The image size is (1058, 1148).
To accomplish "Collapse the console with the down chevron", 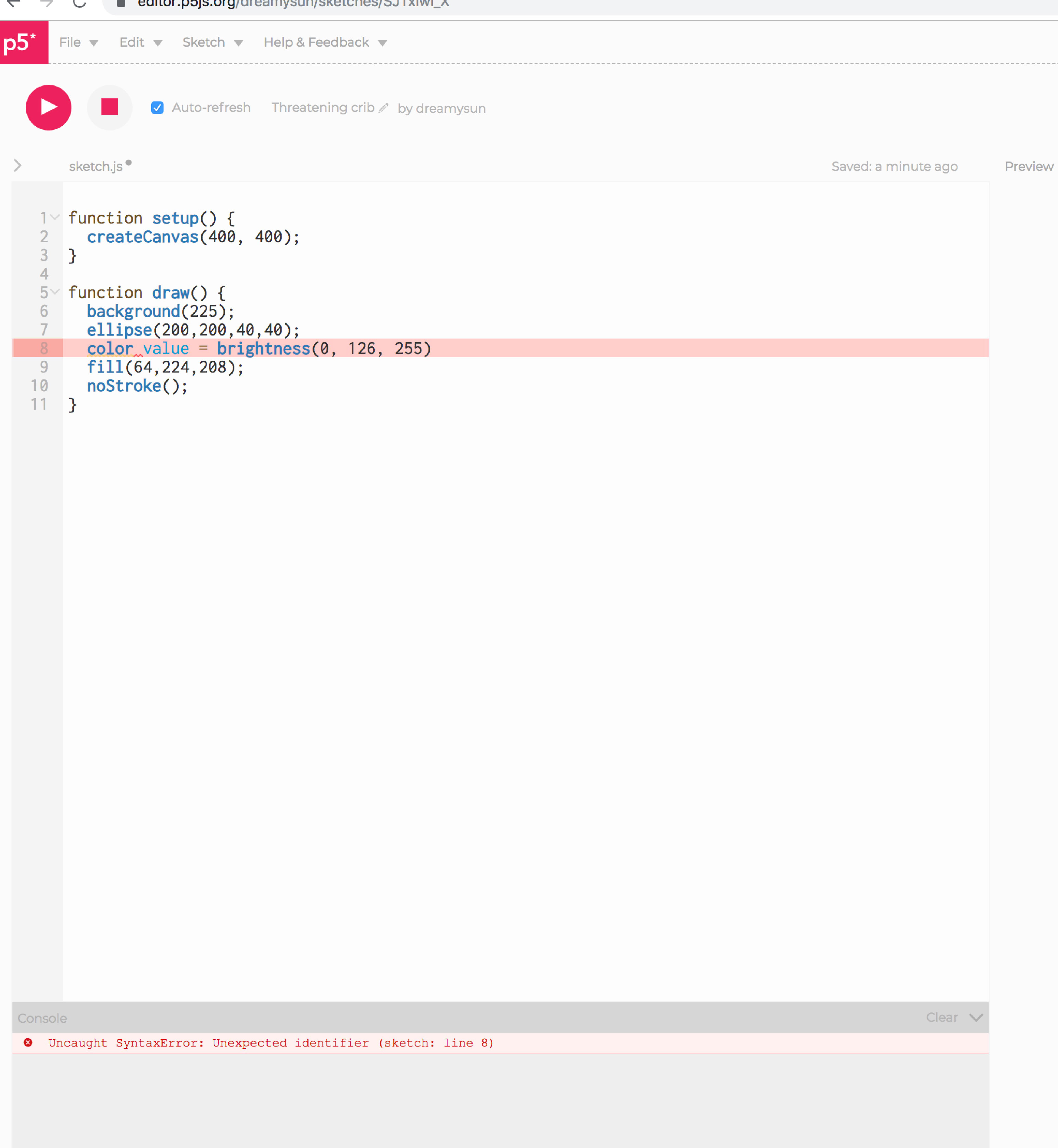I will coord(976,1017).
